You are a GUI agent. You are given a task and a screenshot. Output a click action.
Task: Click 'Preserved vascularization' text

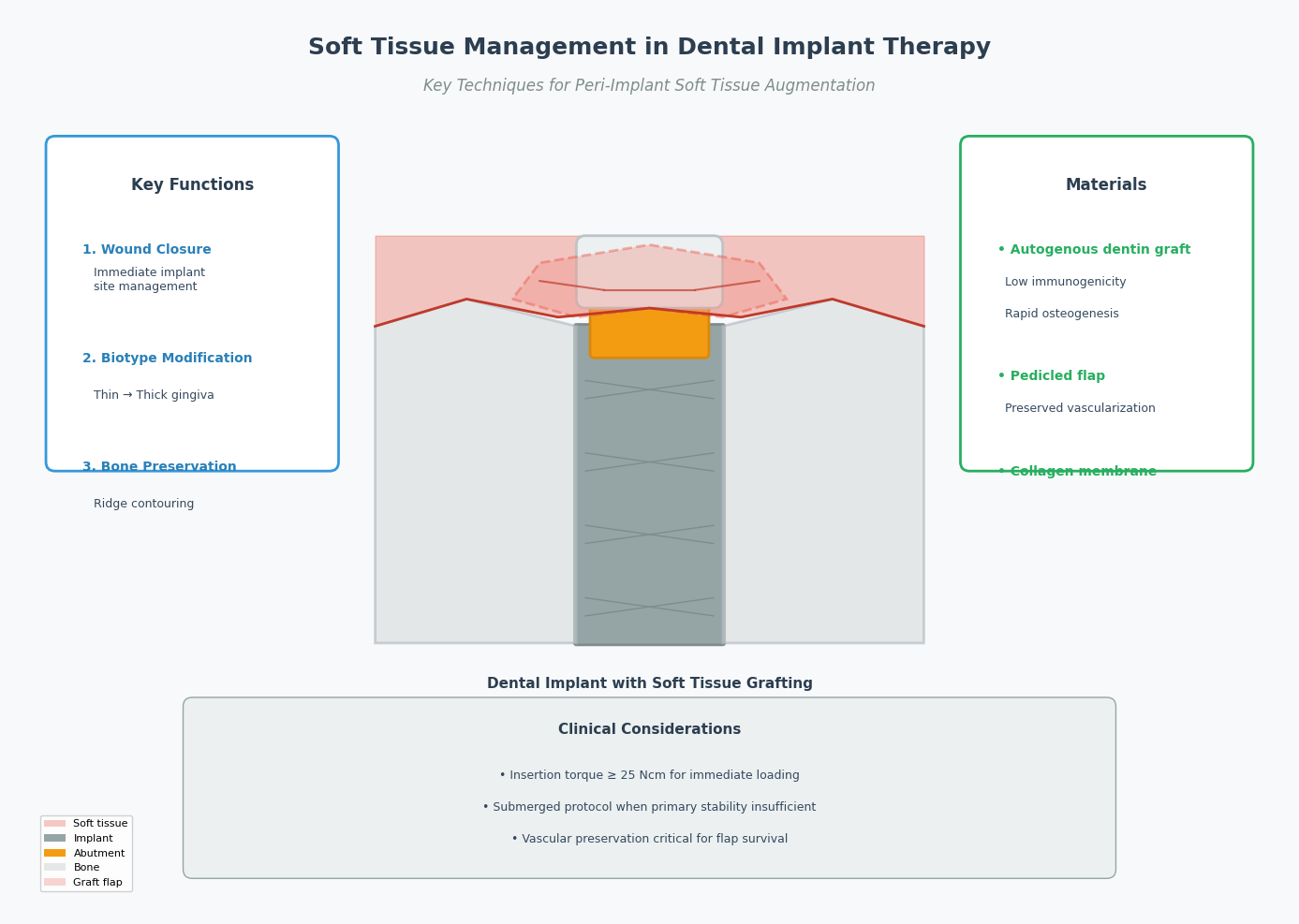tap(1080, 408)
